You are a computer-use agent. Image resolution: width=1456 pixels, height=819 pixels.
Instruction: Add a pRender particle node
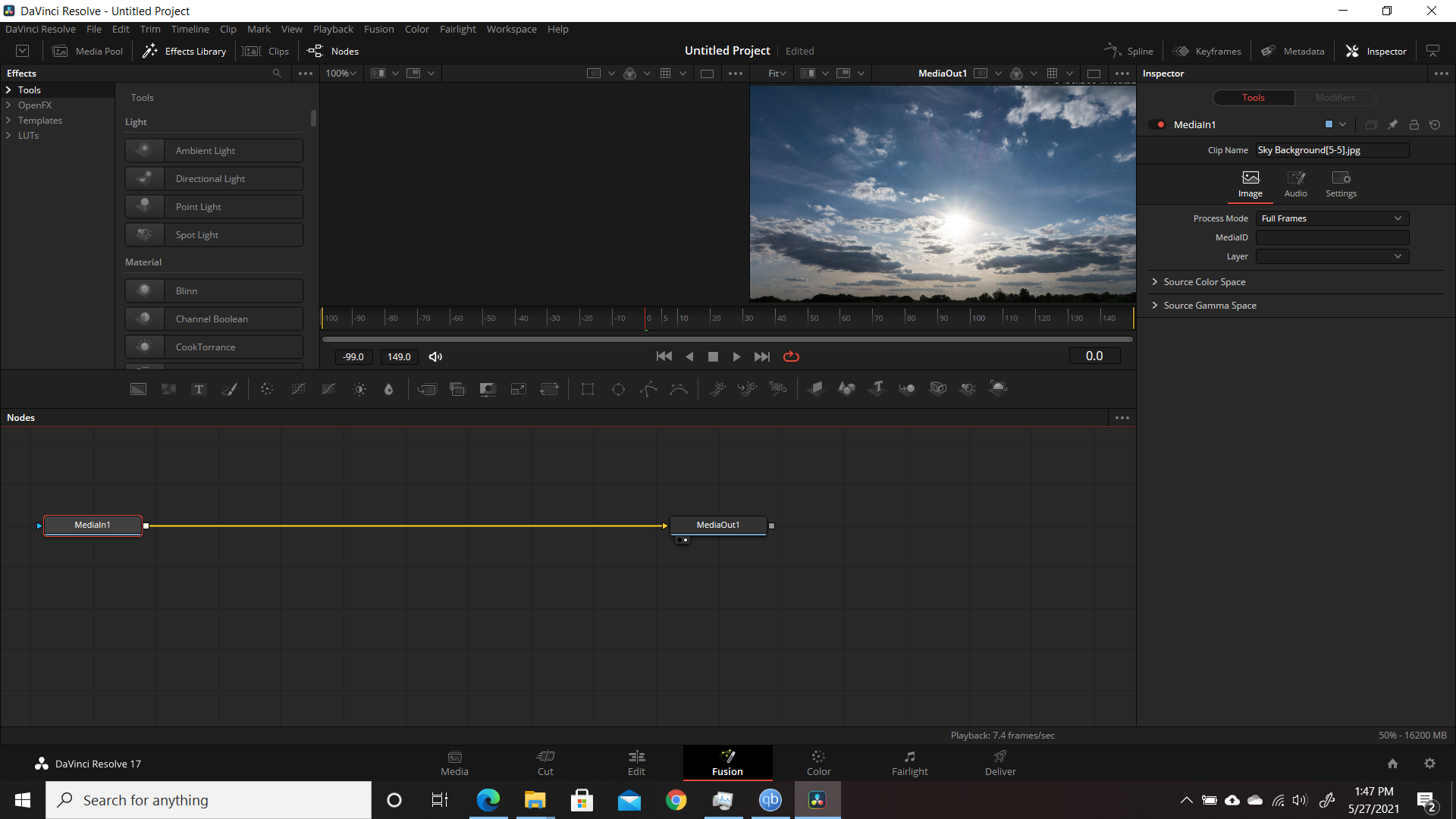click(778, 389)
